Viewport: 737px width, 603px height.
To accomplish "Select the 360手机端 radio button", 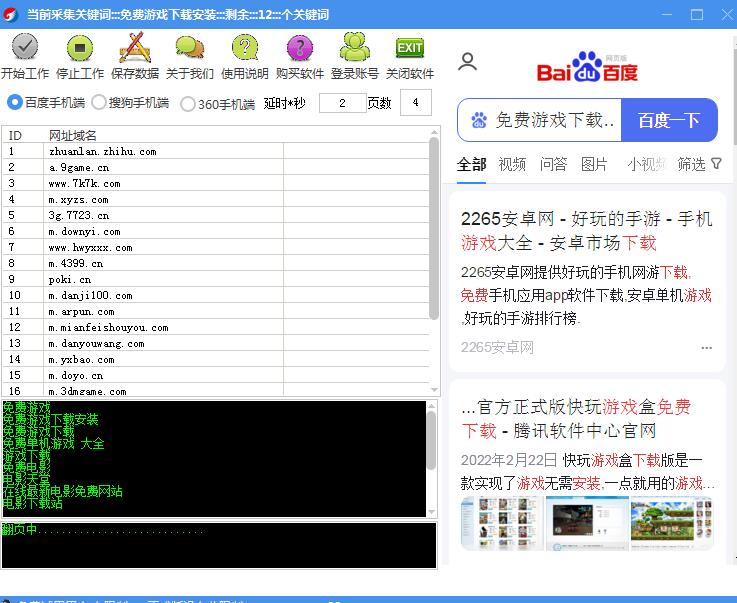I will click(187, 103).
